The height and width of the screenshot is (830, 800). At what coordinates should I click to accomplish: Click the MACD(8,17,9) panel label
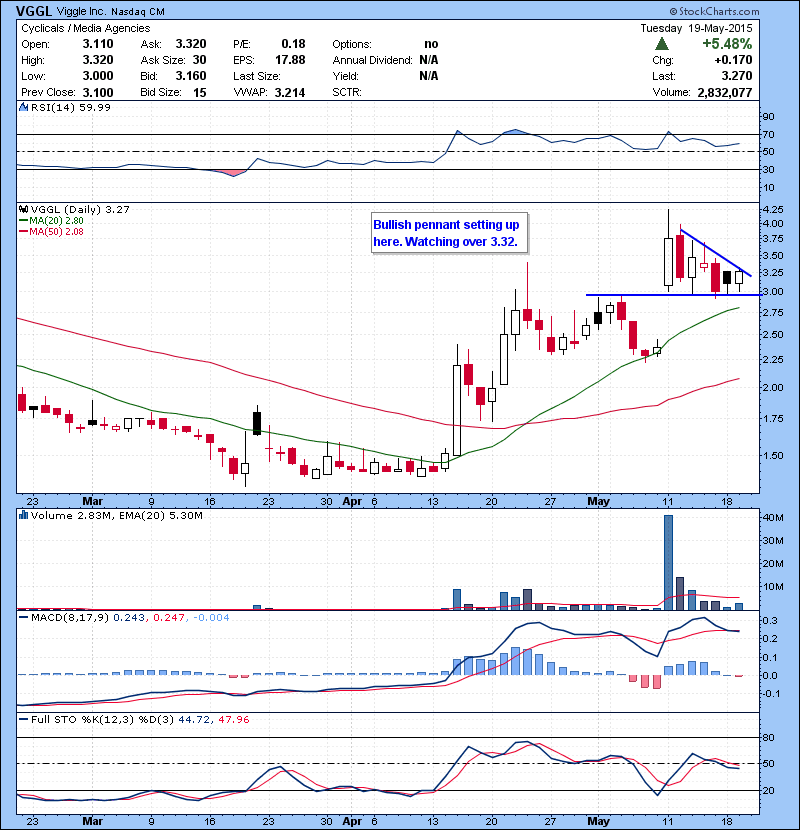(x=70, y=617)
